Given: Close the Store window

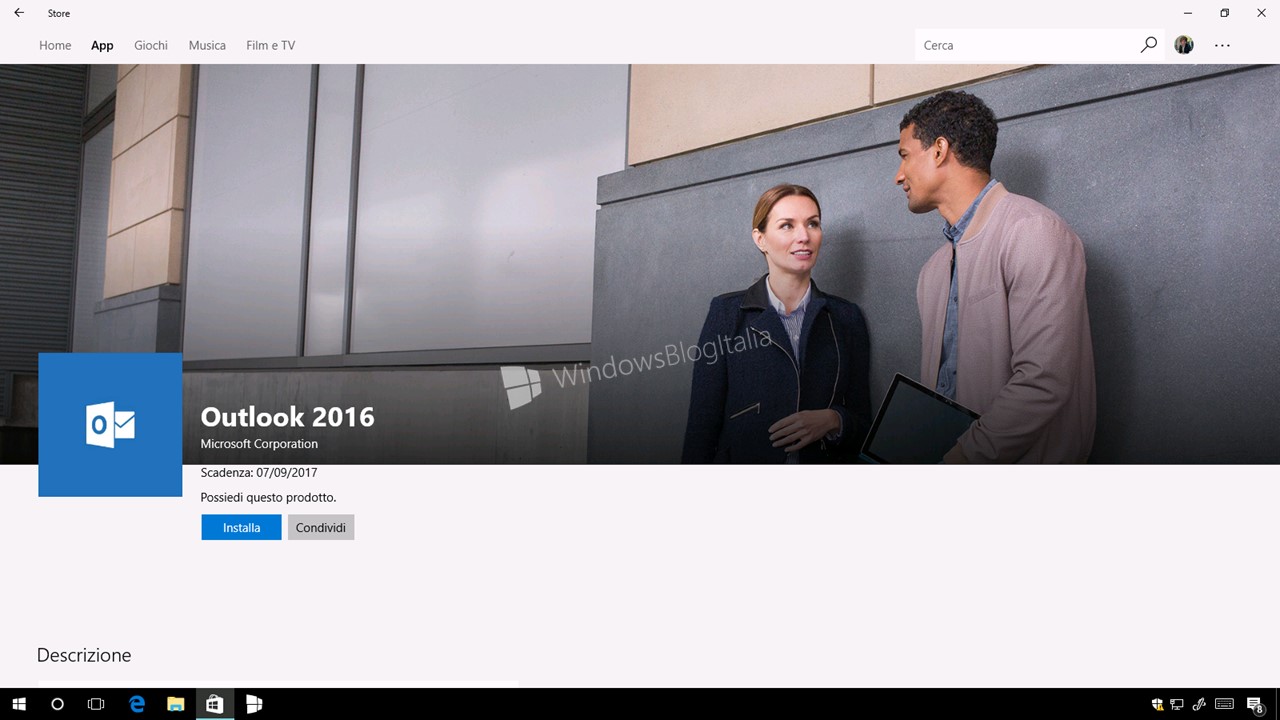Looking at the screenshot, I should coord(1261,13).
